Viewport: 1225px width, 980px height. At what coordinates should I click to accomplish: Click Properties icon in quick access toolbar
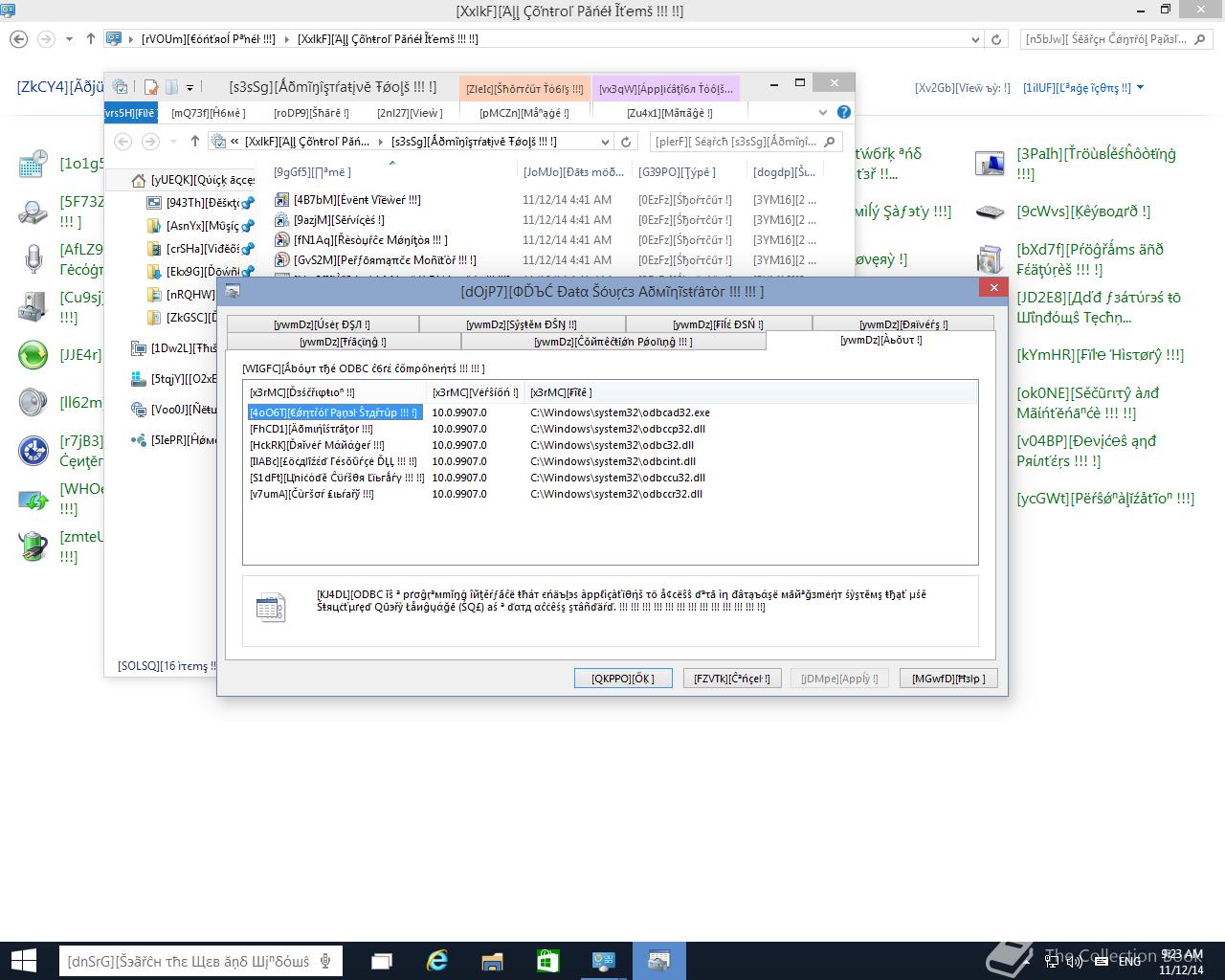click(x=150, y=87)
